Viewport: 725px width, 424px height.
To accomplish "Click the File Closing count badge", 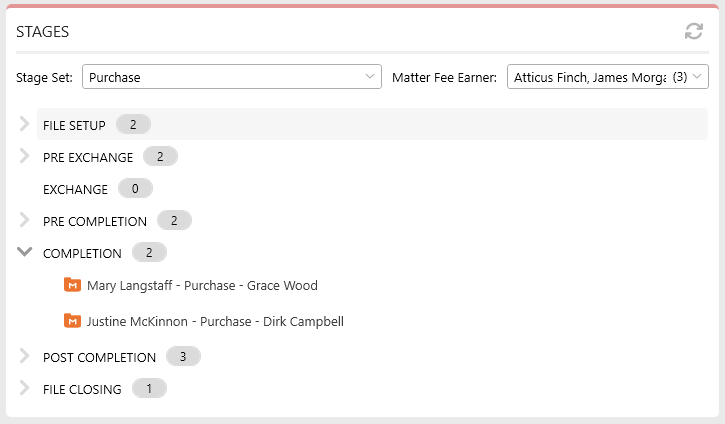I will [x=149, y=388].
